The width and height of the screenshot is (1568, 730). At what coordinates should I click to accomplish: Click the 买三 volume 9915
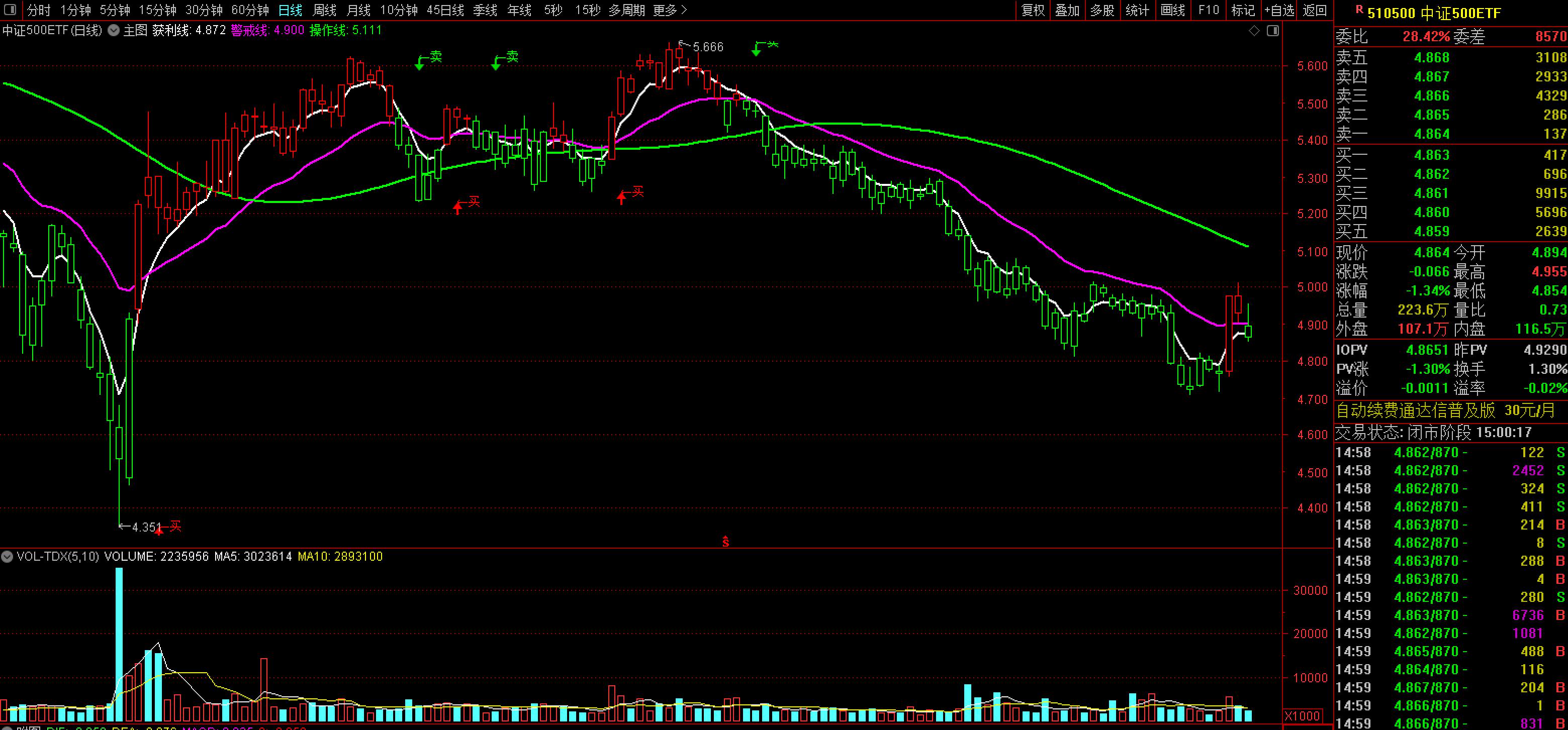pyautogui.click(x=1550, y=193)
